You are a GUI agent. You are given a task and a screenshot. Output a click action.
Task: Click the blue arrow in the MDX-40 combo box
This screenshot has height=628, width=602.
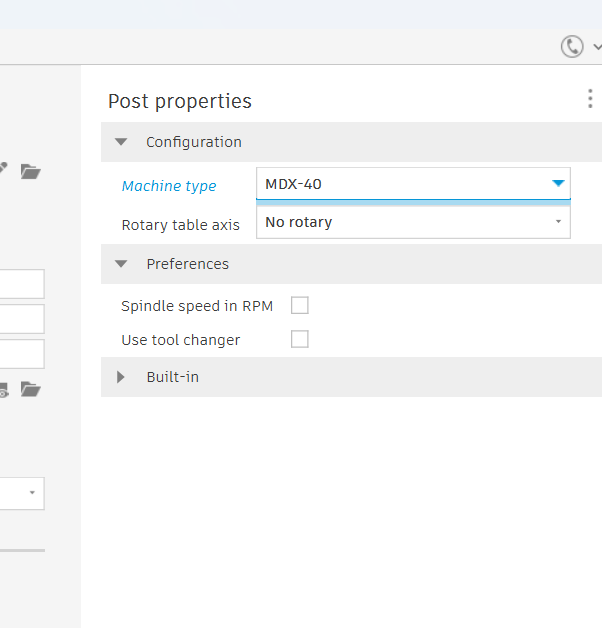pyautogui.click(x=558, y=183)
